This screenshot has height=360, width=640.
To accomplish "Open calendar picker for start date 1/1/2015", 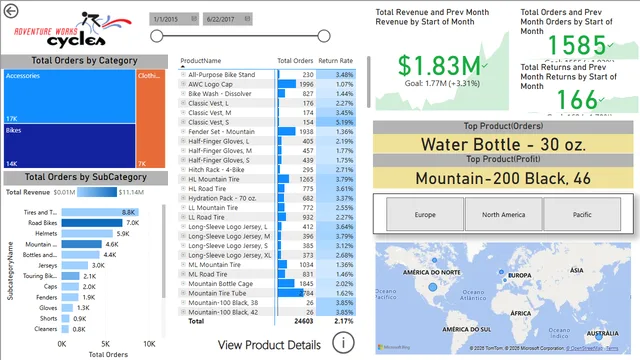I will (x=194, y=19).
